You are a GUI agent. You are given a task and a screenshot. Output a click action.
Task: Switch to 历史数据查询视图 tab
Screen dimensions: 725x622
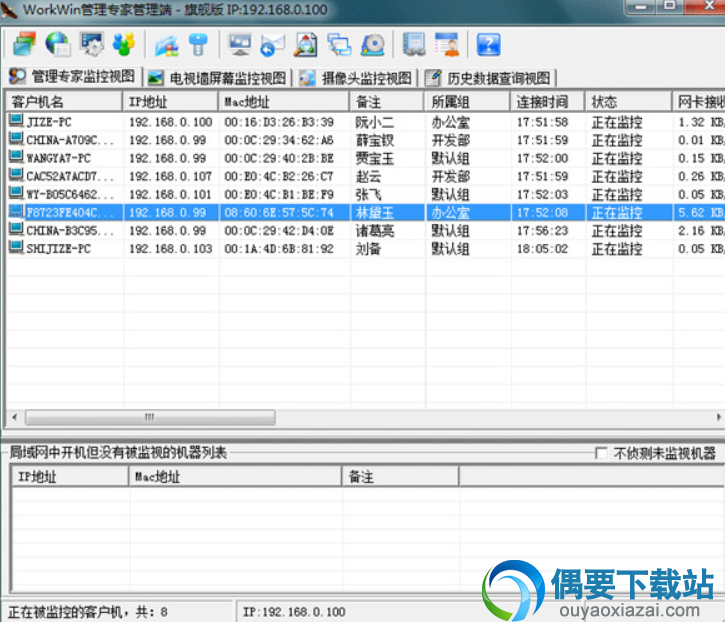click(x=489, y=78)
